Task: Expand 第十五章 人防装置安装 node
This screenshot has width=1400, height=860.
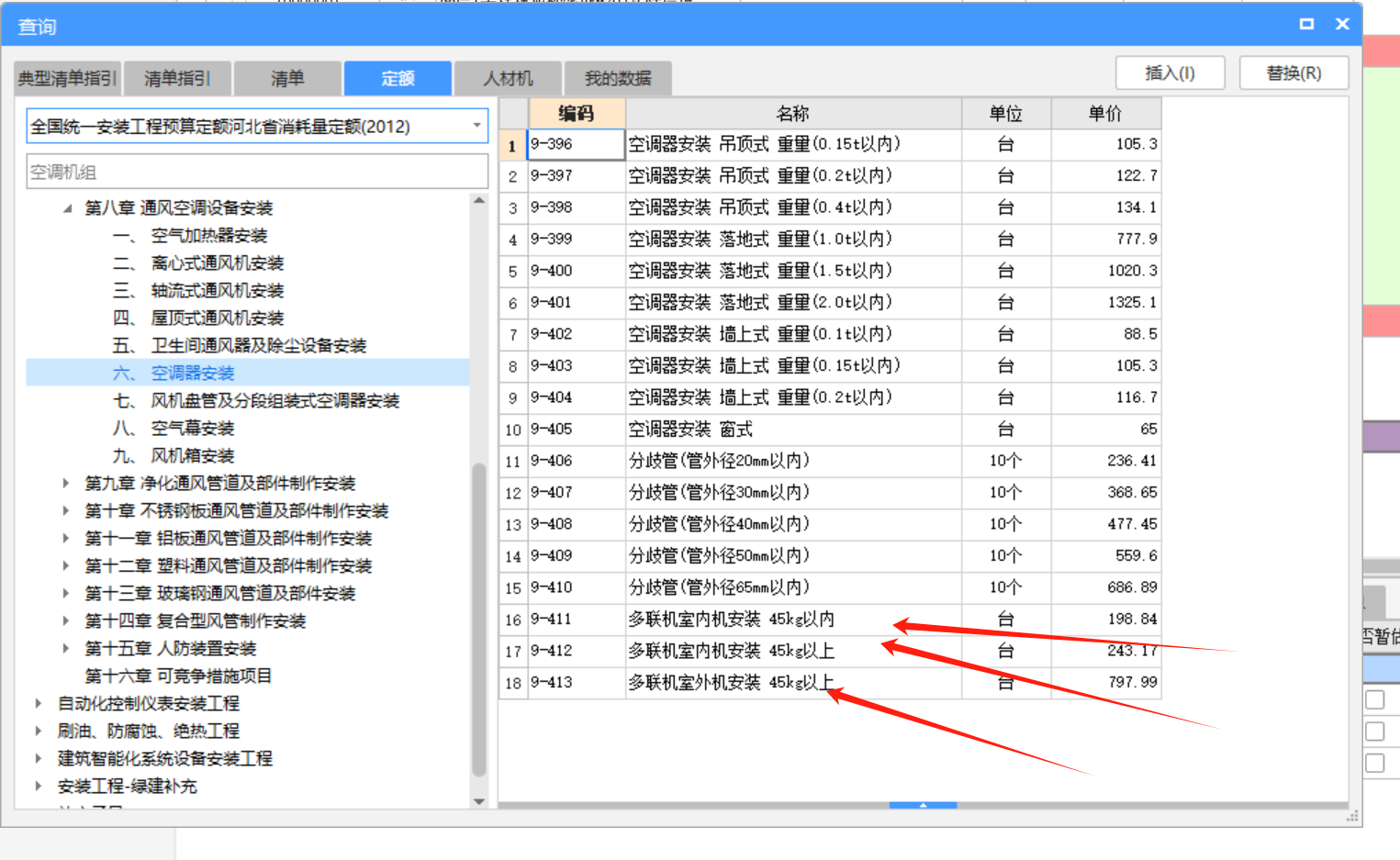Action: (66, 648)
